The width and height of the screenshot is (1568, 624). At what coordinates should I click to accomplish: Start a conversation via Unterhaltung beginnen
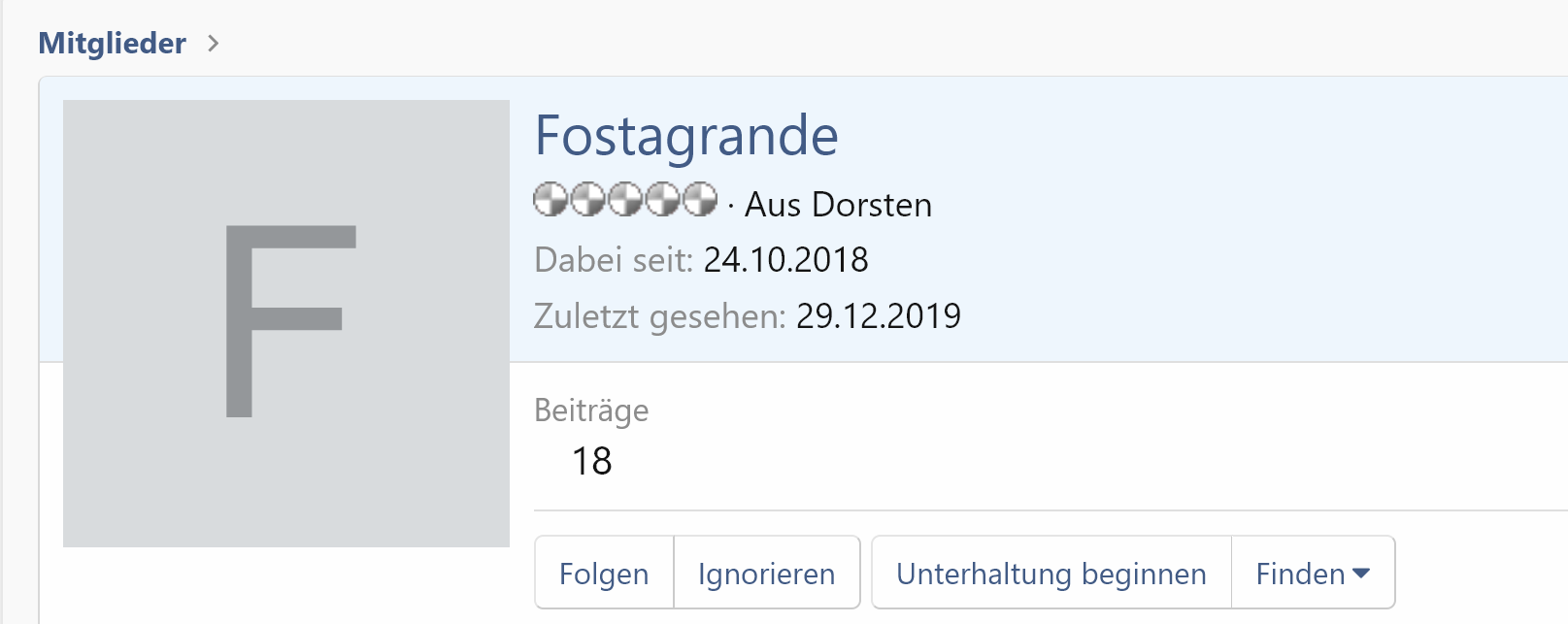[x=1051, y=574]
